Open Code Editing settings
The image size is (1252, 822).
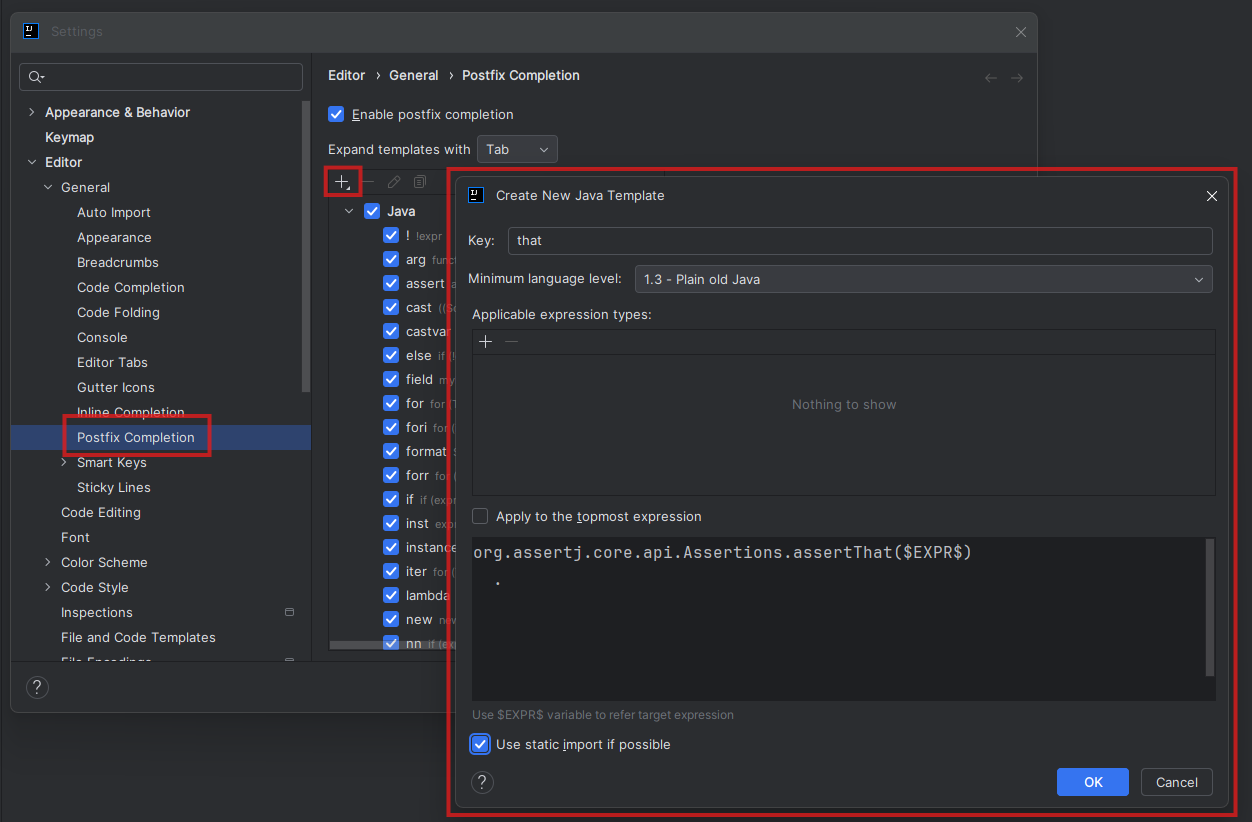[101, 512]
